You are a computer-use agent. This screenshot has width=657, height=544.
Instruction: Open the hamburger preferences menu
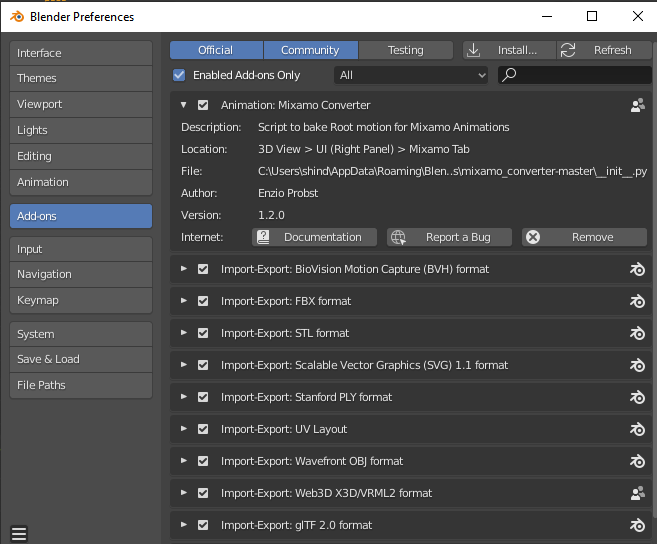[19, 534]
